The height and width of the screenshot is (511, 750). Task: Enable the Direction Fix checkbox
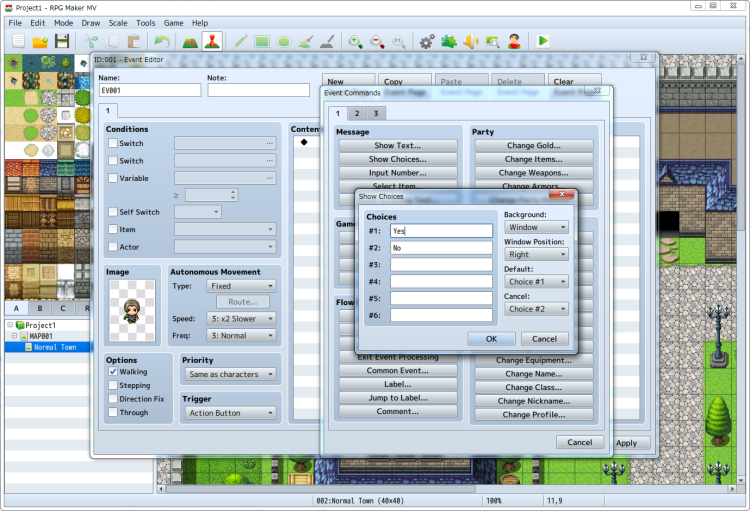pyautogui.click(x=113, y=398)
